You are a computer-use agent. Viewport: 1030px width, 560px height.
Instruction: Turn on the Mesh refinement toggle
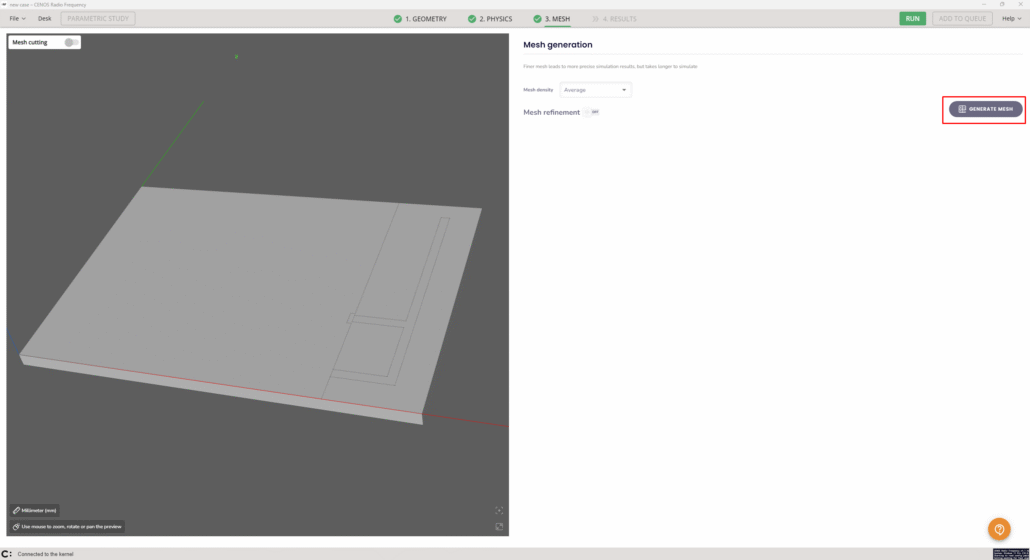tap(593, 112)
